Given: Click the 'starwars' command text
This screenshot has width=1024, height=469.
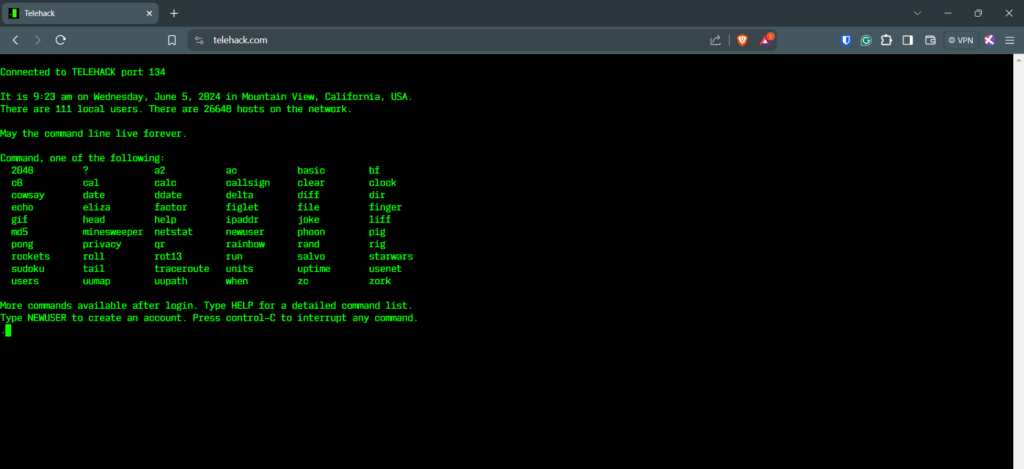Looking at the screenshot, I should click(x=391, y=257).
